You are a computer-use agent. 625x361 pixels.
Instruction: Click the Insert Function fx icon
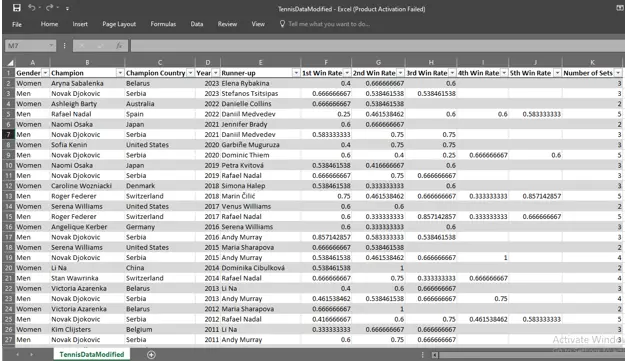tap(119, 46)
